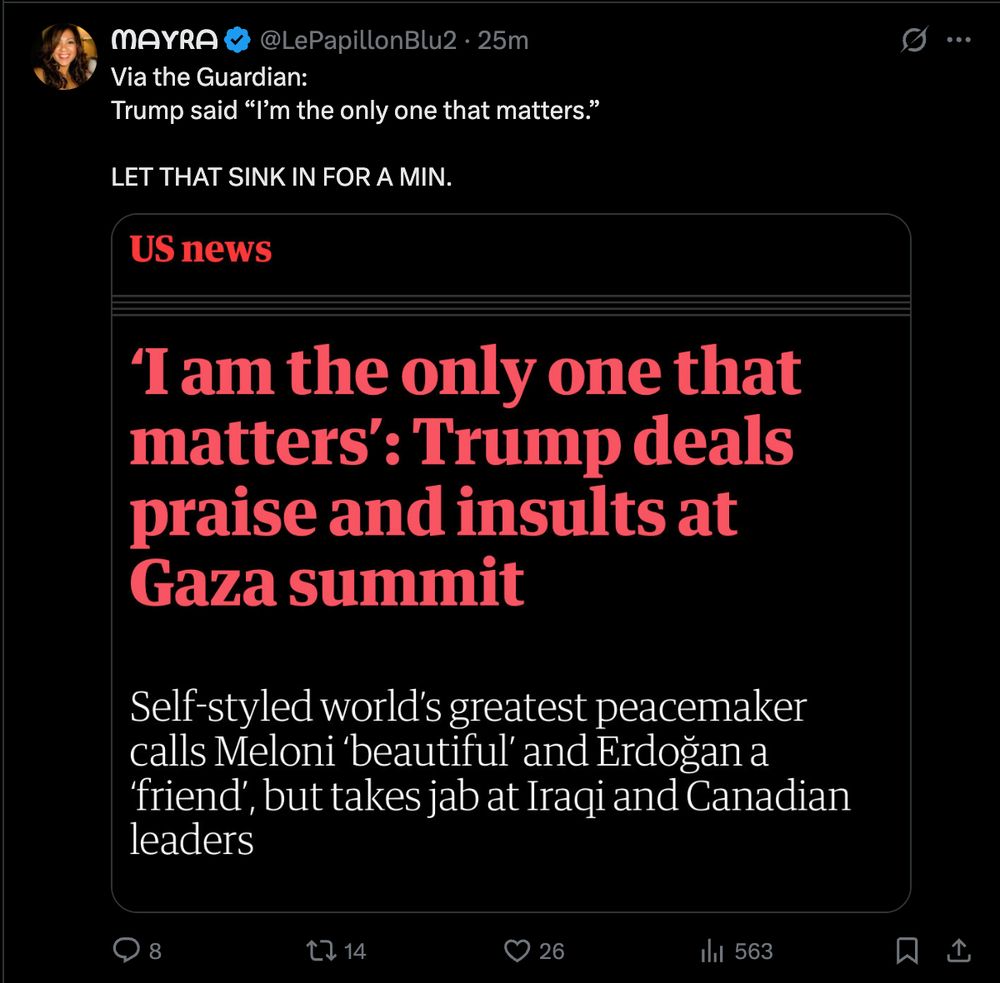
Task: Open the @LePapillonBlu2 handle link
Action: pyautogui.click(x=359, y=41)
